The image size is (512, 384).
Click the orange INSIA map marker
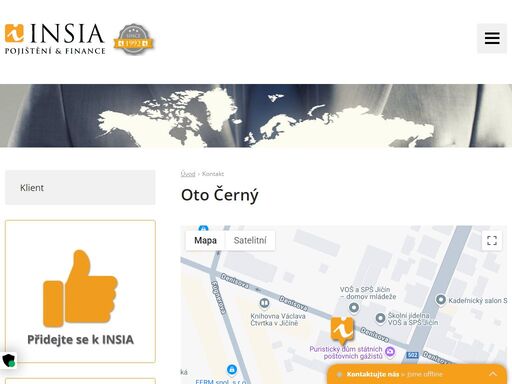(x=342, y=330)
